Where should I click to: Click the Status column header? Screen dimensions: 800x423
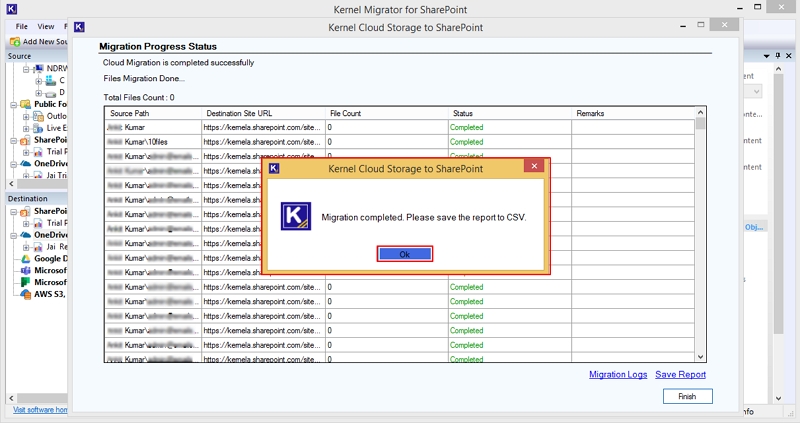pos(510,113)
